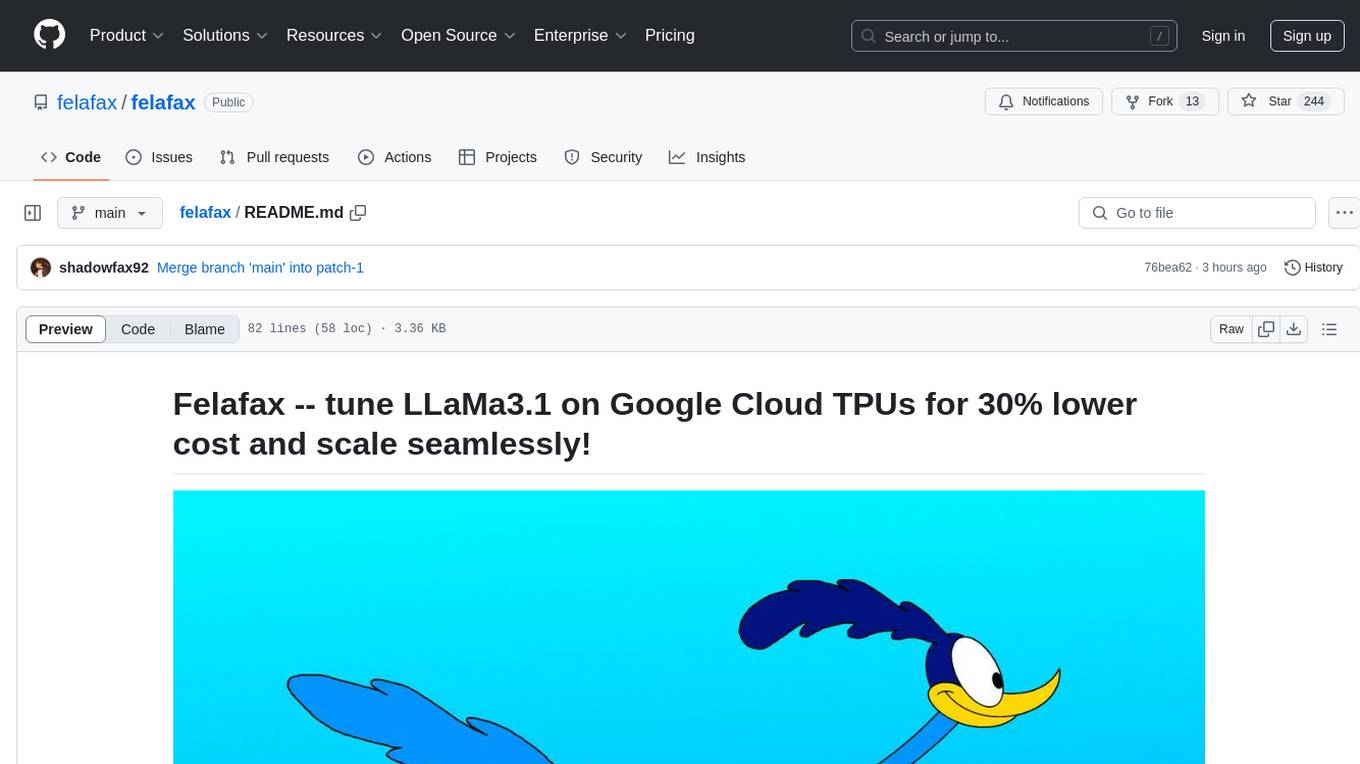Image resolution: width=1360 pixels, height=764 pixels.
Task: Expand the Open Source menu
Action: pyautogui.click(x=458, y=35)
